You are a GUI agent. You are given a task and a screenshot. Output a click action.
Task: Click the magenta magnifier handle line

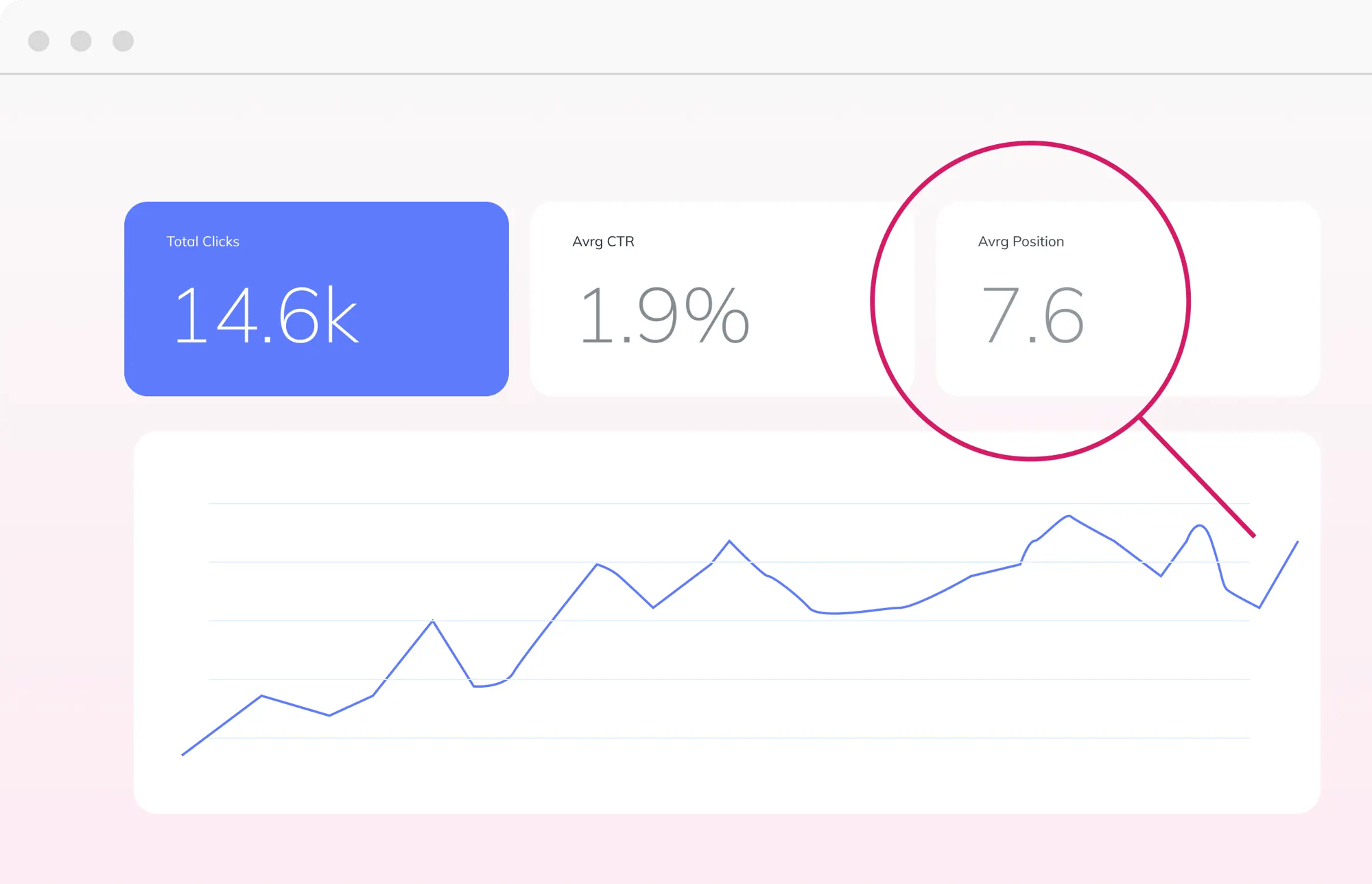pyautogui.click(x=1197, y=476)
